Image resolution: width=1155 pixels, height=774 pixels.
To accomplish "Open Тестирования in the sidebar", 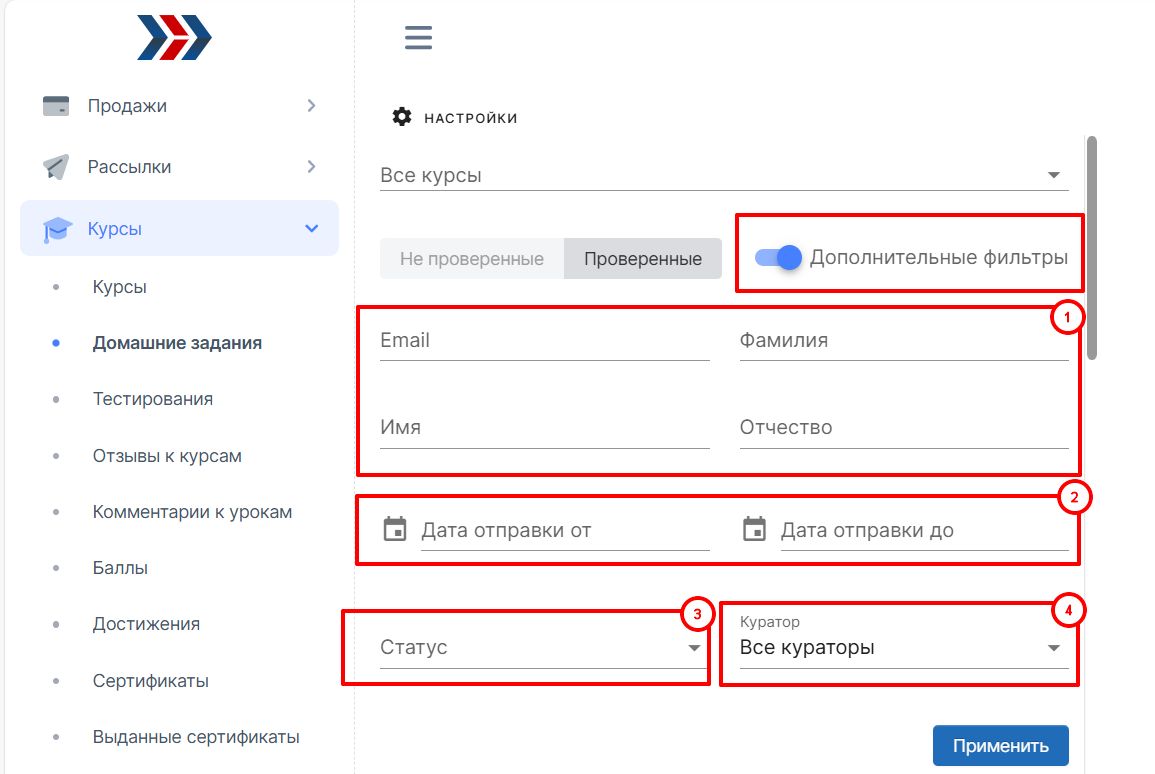I will pyautogui.click(x=152, y=399).
